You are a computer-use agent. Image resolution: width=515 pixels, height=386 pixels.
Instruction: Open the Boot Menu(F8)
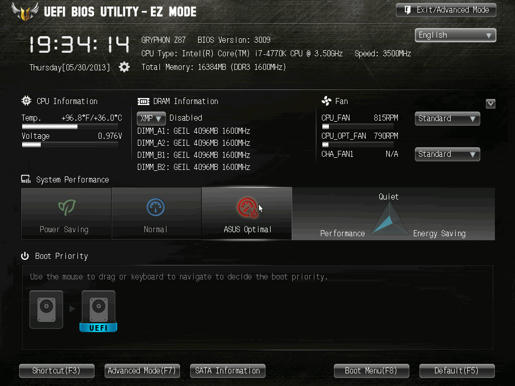pos(371,371)
